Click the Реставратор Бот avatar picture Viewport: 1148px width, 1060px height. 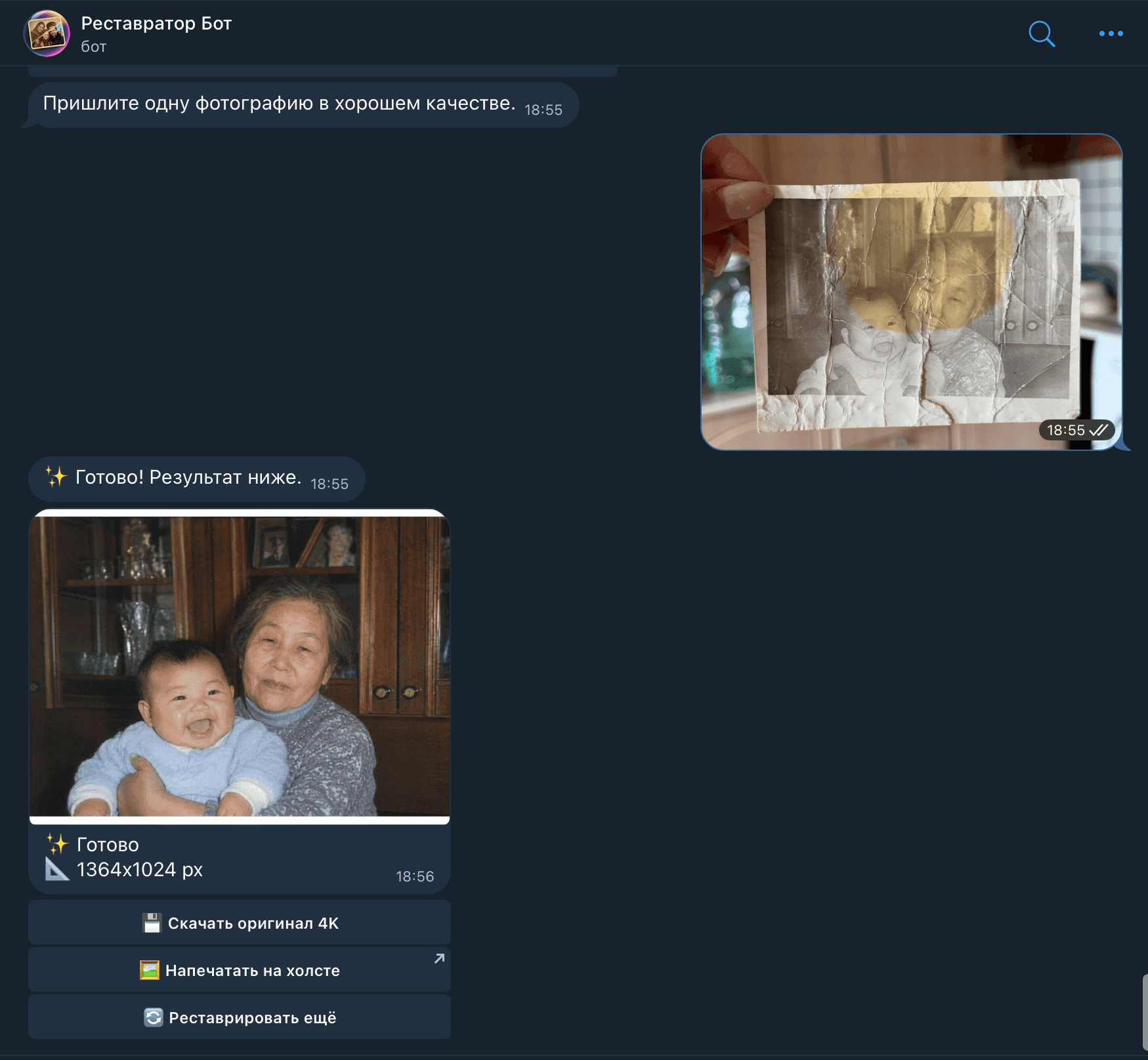[x=47, y=33]
